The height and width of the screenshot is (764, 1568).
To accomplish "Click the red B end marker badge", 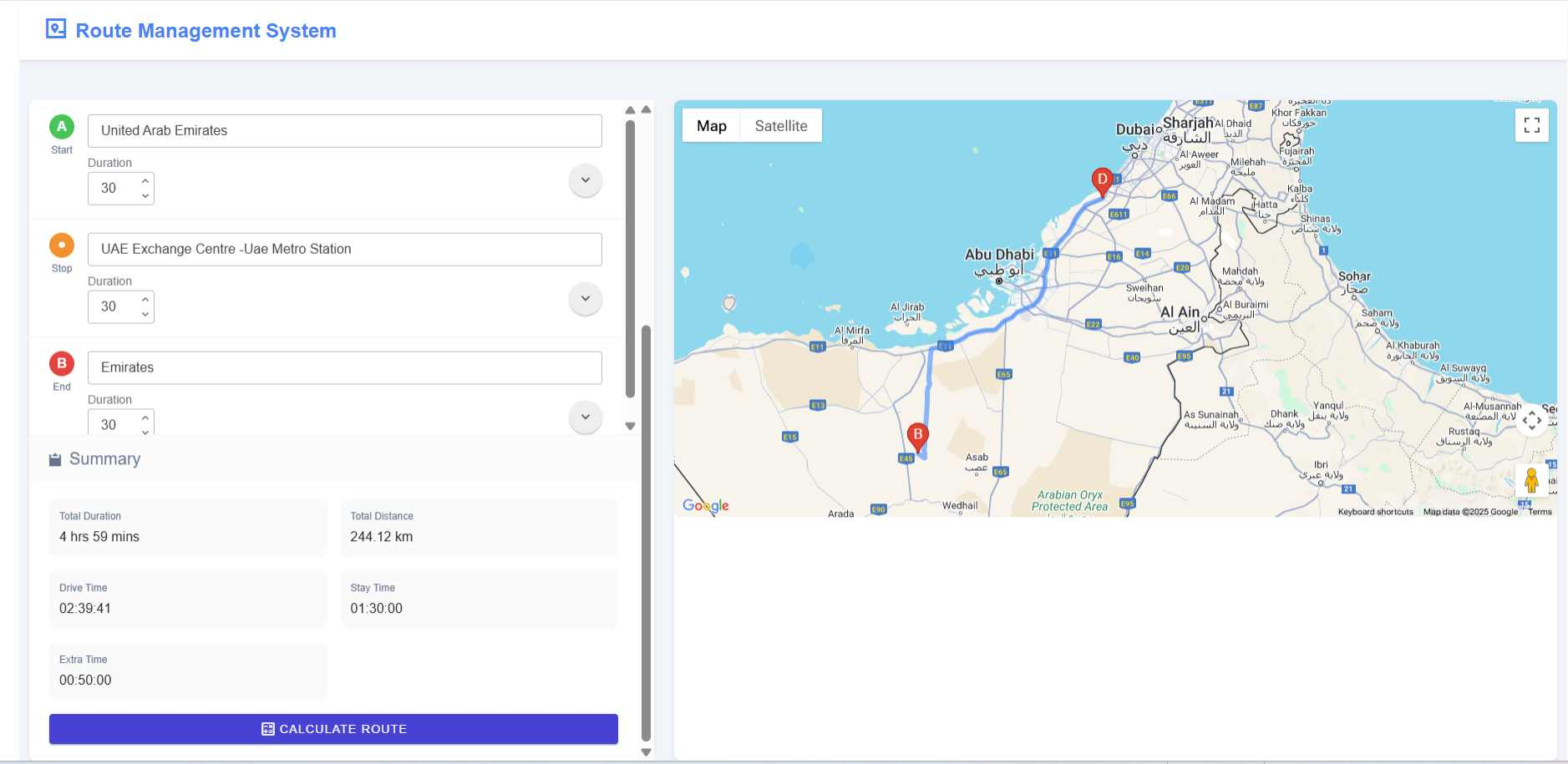I will [x=62, y=364].
